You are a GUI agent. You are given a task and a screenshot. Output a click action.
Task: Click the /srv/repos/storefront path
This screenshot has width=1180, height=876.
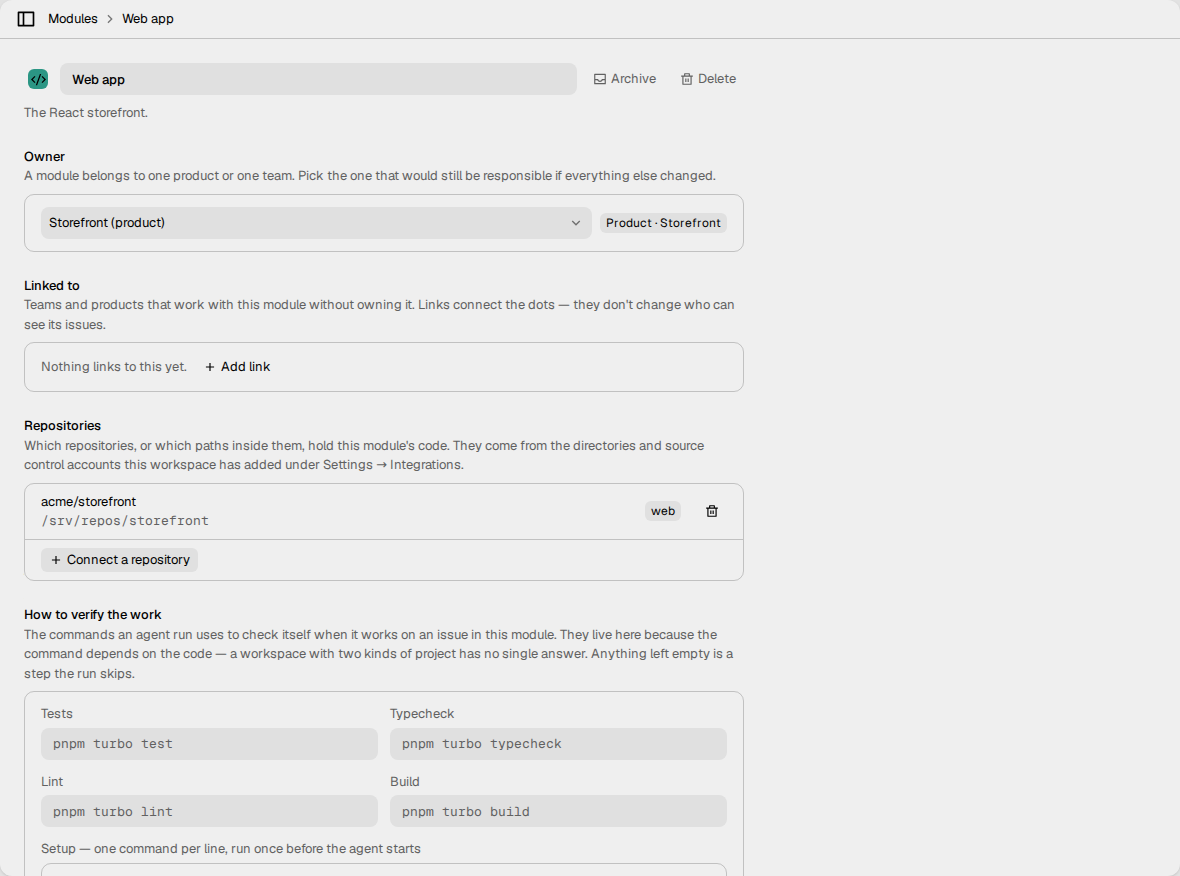125,521
